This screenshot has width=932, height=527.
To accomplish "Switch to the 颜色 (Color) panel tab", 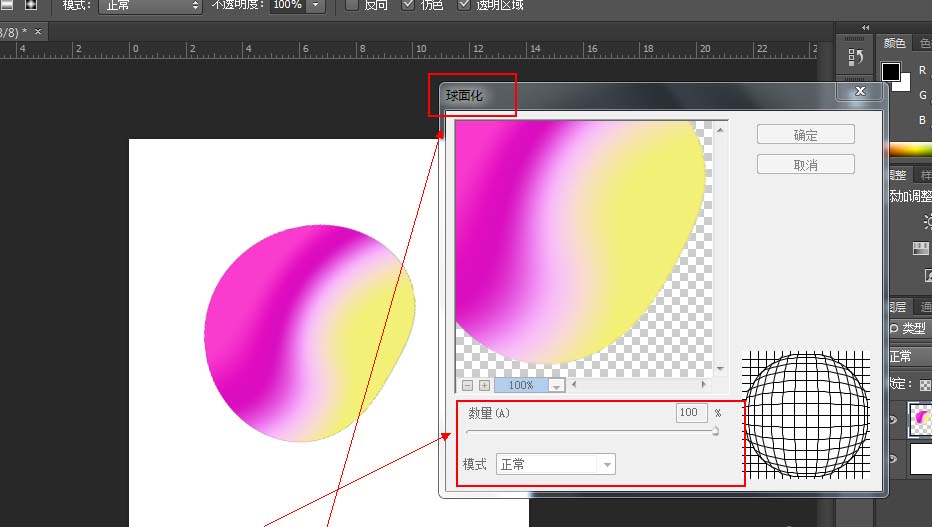I will 894,43.
